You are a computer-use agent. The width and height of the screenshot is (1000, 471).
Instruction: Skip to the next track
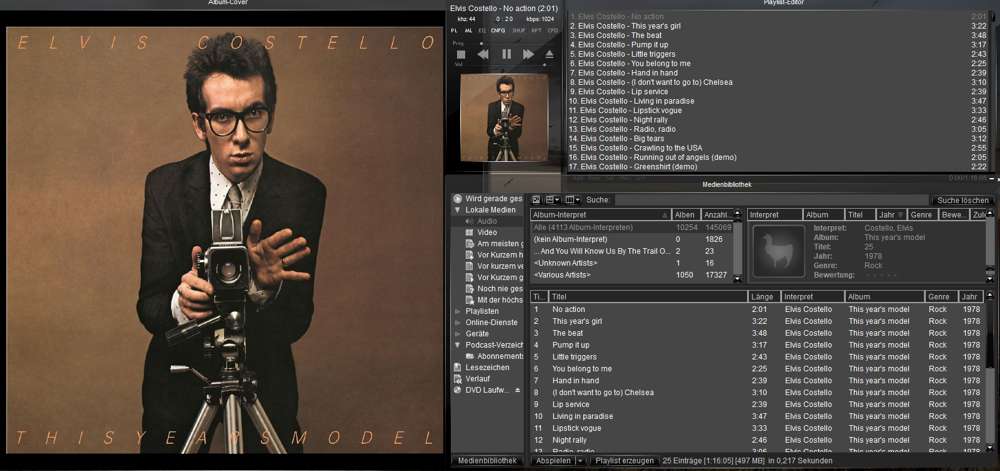click(527, 54)
